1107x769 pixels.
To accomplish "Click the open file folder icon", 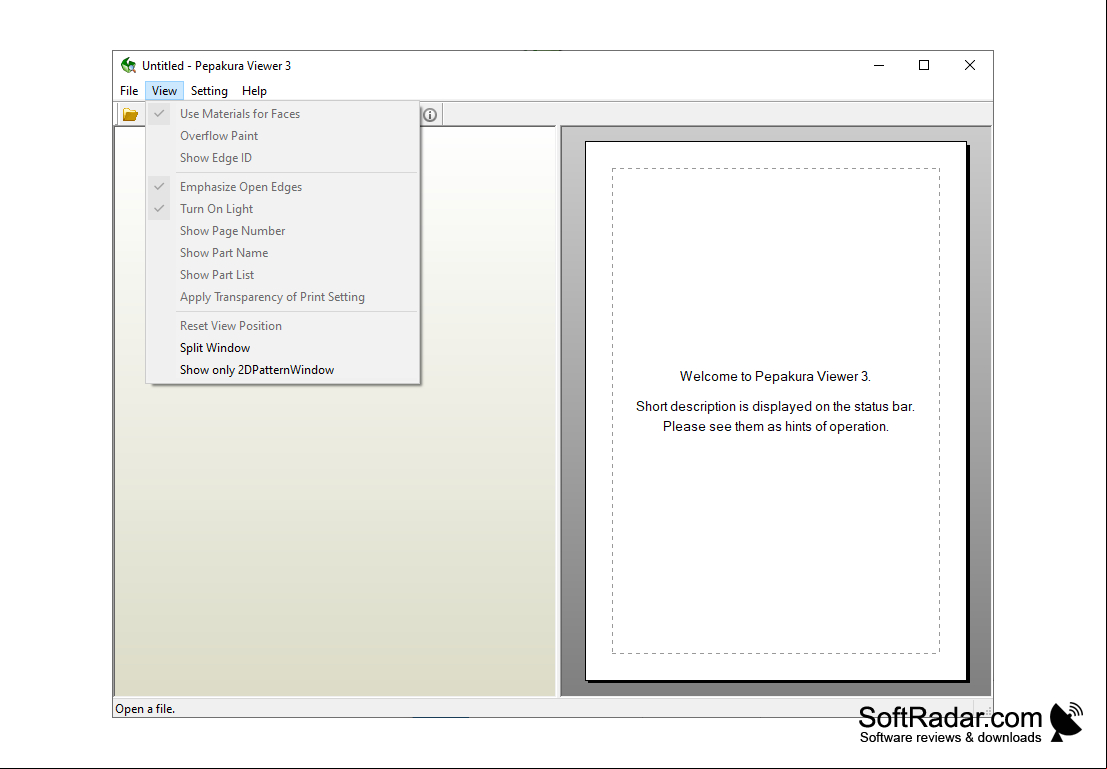I will pos(130,114).
